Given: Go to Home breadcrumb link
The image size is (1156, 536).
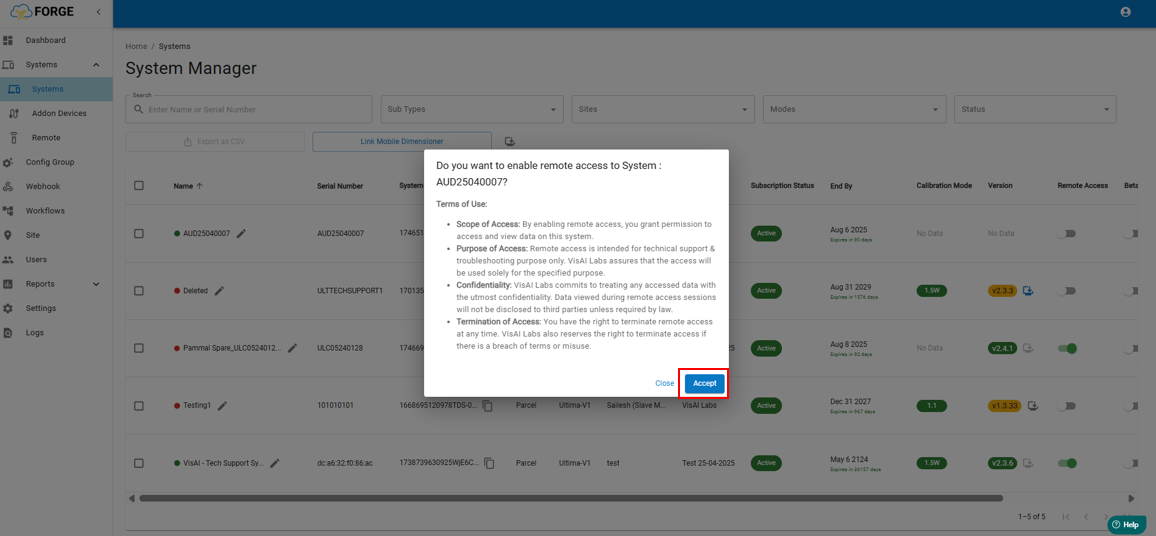Looking at the screenshot, I should coord(136,46).
